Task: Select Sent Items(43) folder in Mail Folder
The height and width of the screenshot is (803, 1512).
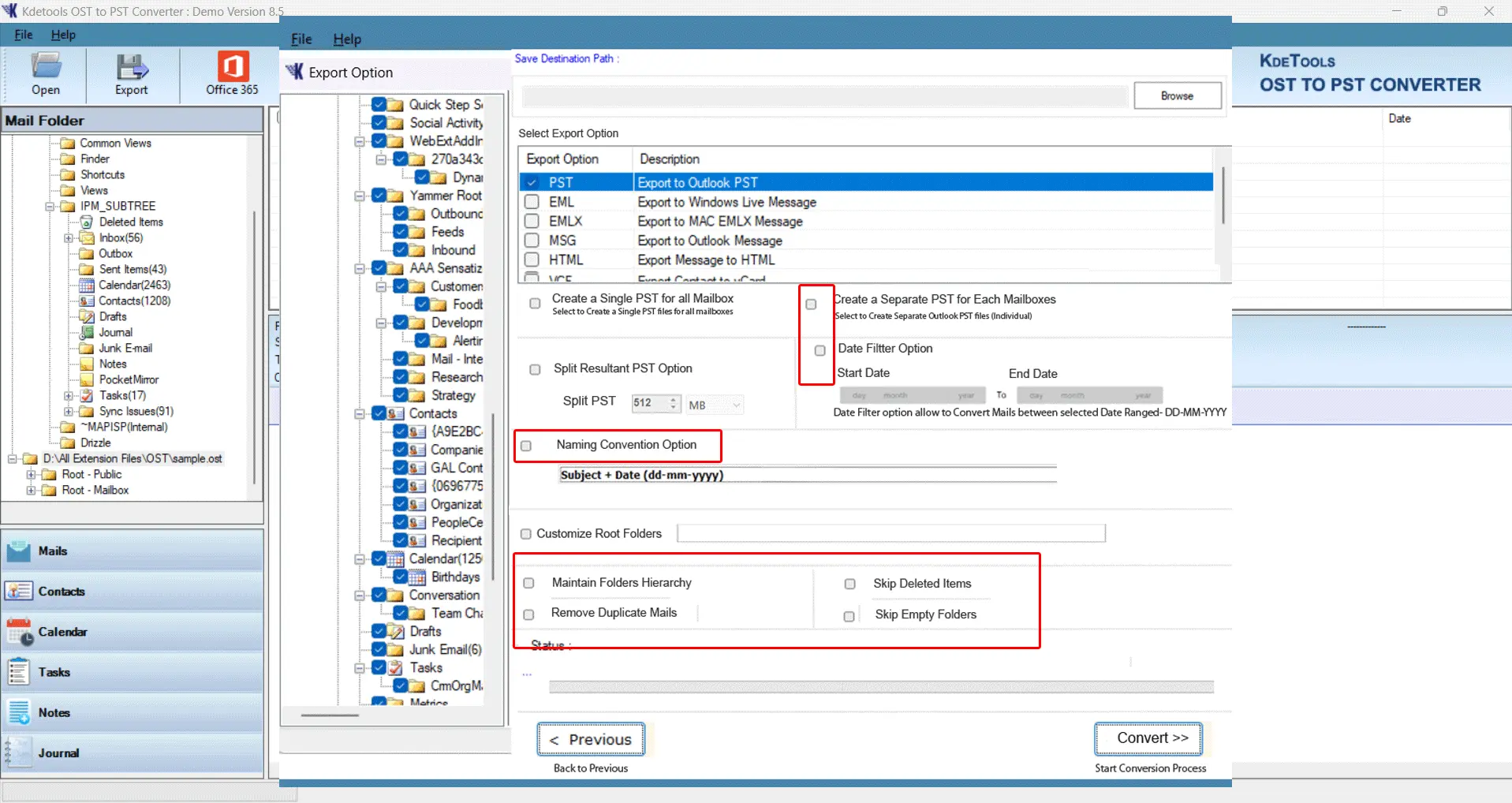Action: (x=133, y=269)
